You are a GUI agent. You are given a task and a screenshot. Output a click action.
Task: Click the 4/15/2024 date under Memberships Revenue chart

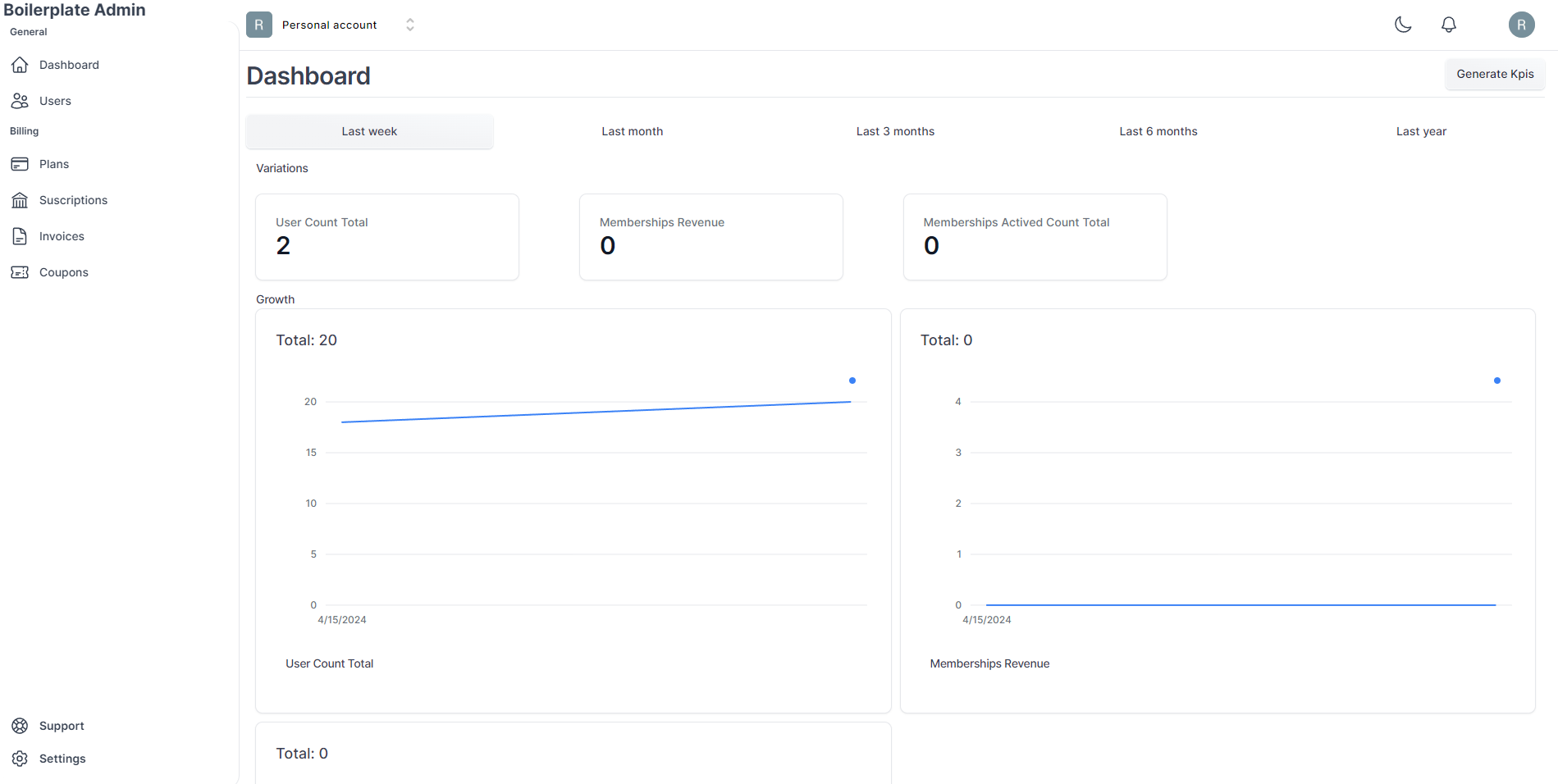987,620
